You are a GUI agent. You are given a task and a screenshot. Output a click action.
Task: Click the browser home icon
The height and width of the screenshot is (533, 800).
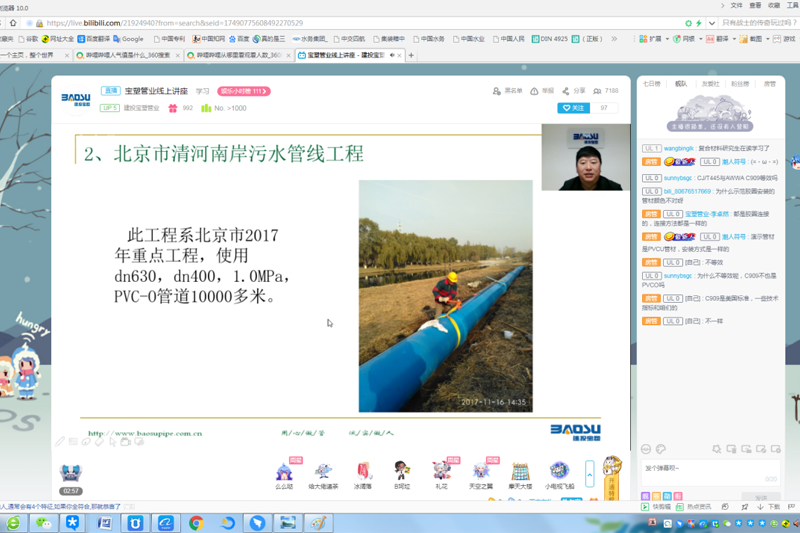pos(13,23)
